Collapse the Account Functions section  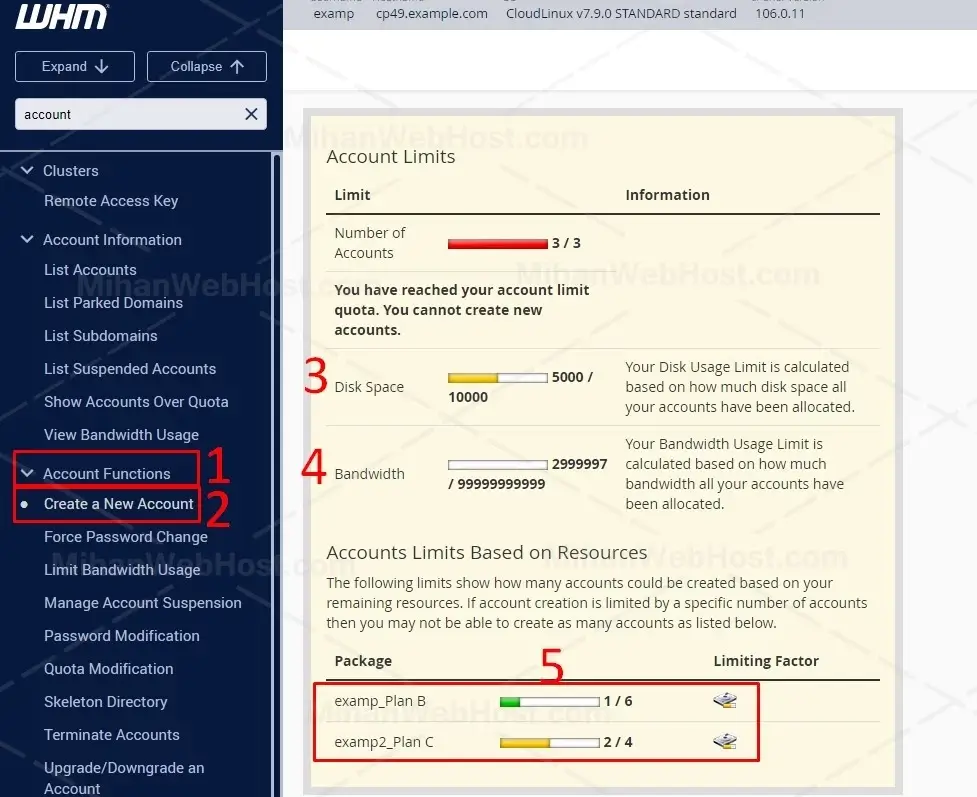(x=28, y=474)
